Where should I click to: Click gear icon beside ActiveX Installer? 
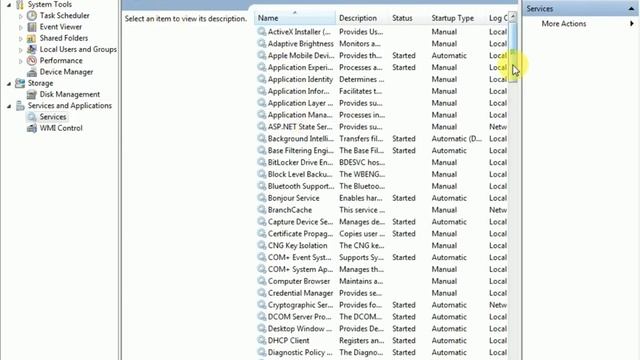[262, 31]
